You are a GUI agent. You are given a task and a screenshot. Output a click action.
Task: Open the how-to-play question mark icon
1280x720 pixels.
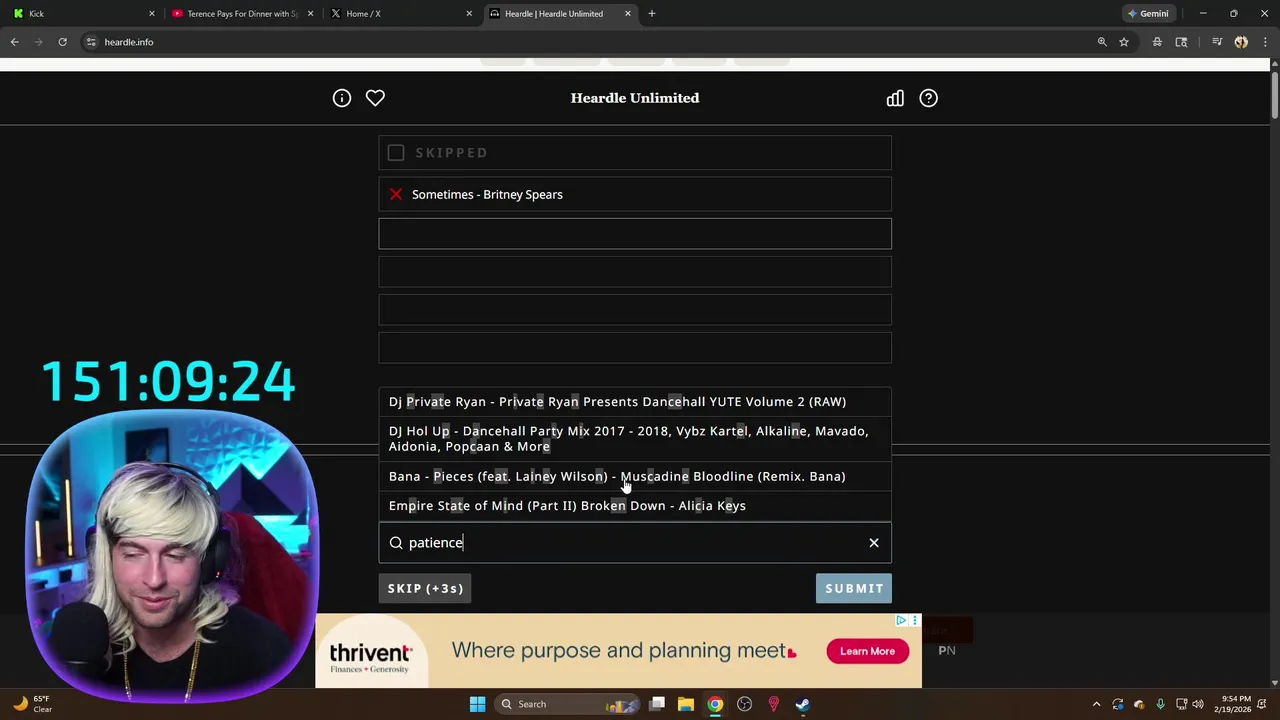click(929, 98)
